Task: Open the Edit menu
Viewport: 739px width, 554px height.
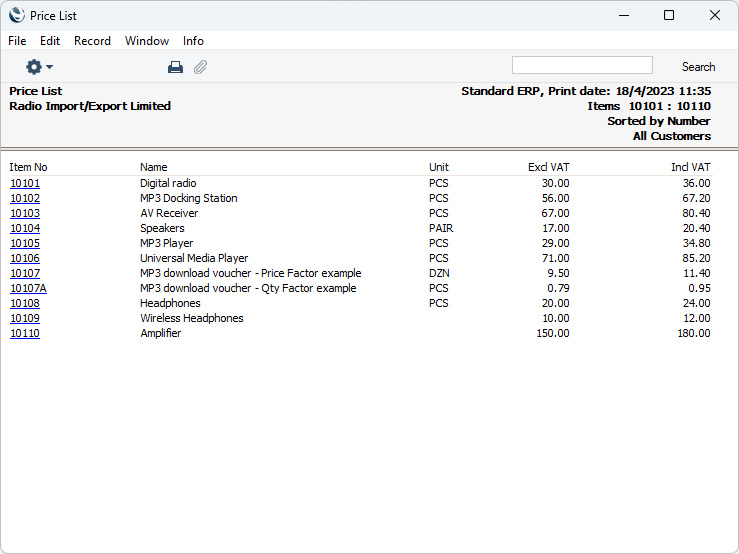Action: tap(50, 41)
